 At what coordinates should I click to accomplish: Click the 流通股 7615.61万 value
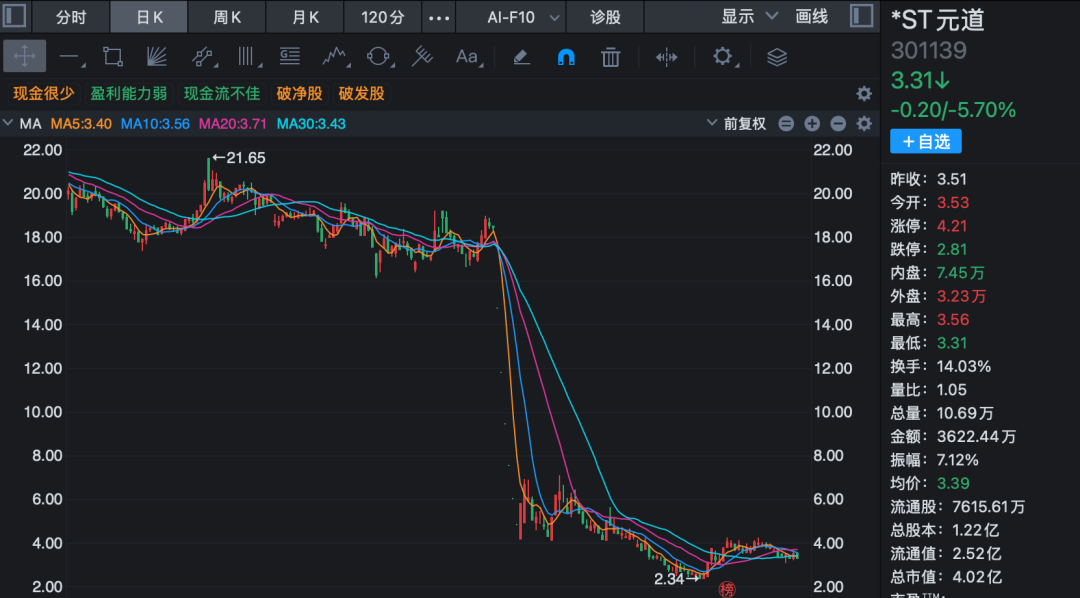tap(987, 507)
